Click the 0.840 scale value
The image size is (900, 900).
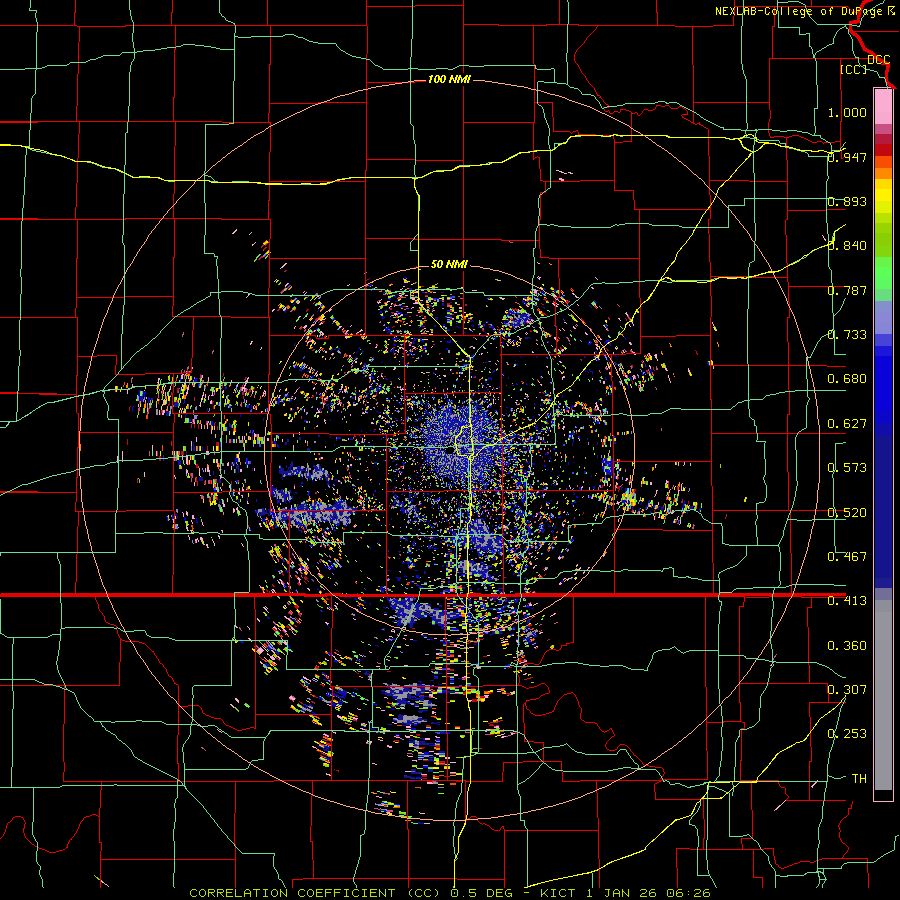(x=847, y=246)
